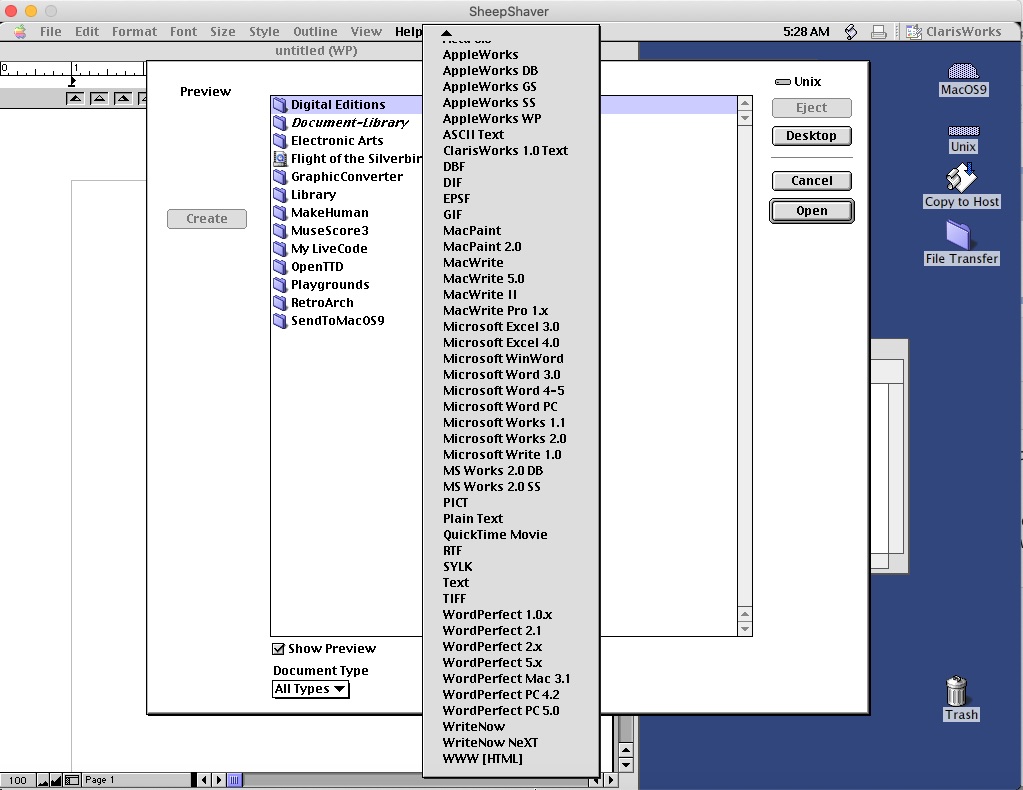Open the File menu
The height and width of the screenshot is (790, 1023).
click(50, 31)
